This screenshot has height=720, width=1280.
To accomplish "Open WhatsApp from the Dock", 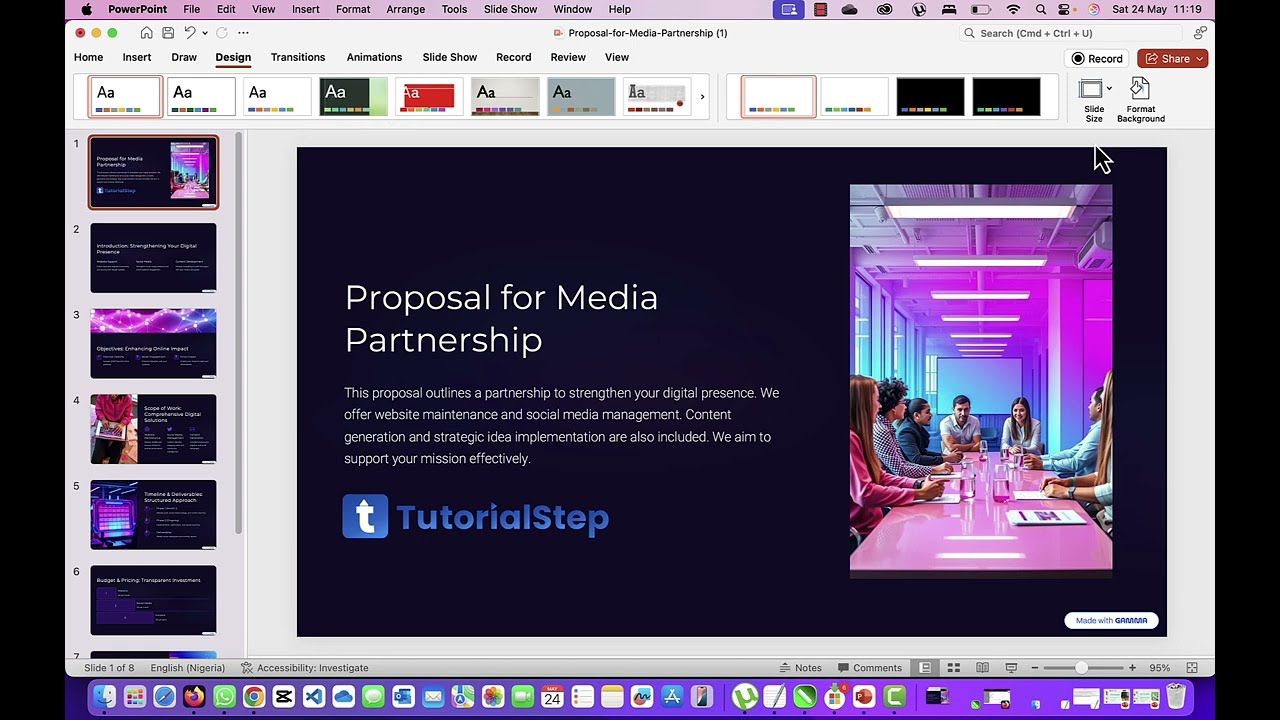I will click(x=224, y=697).
